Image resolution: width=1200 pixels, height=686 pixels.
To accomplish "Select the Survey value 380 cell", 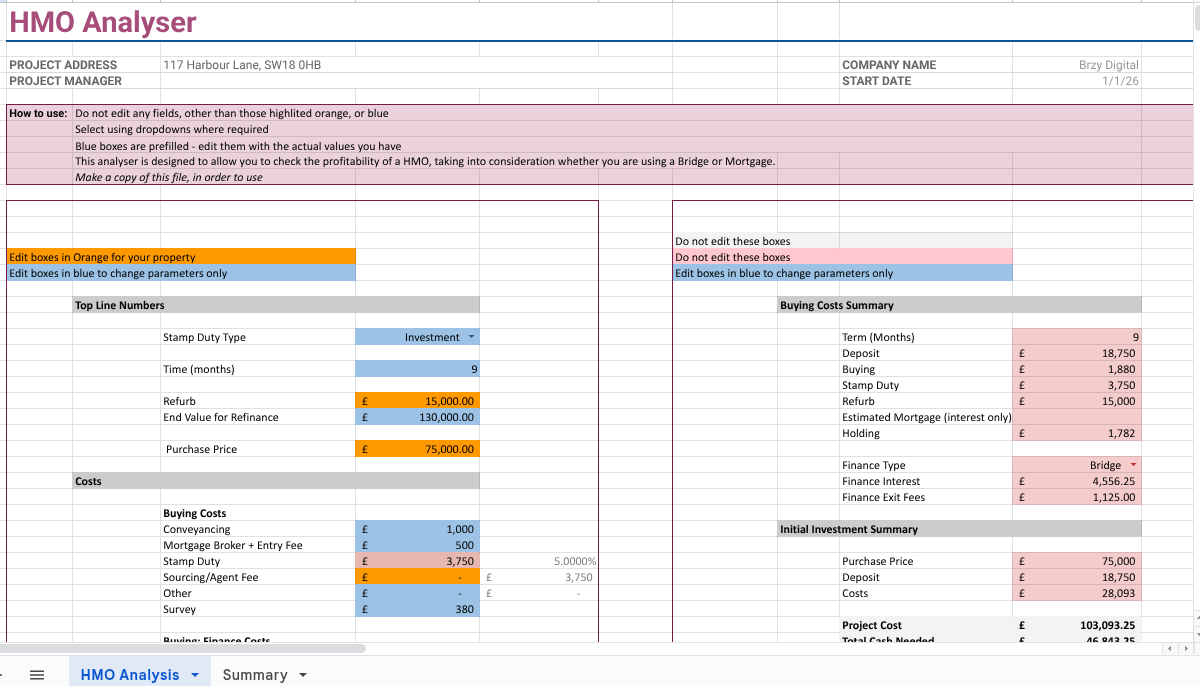I will coord(417,609).
